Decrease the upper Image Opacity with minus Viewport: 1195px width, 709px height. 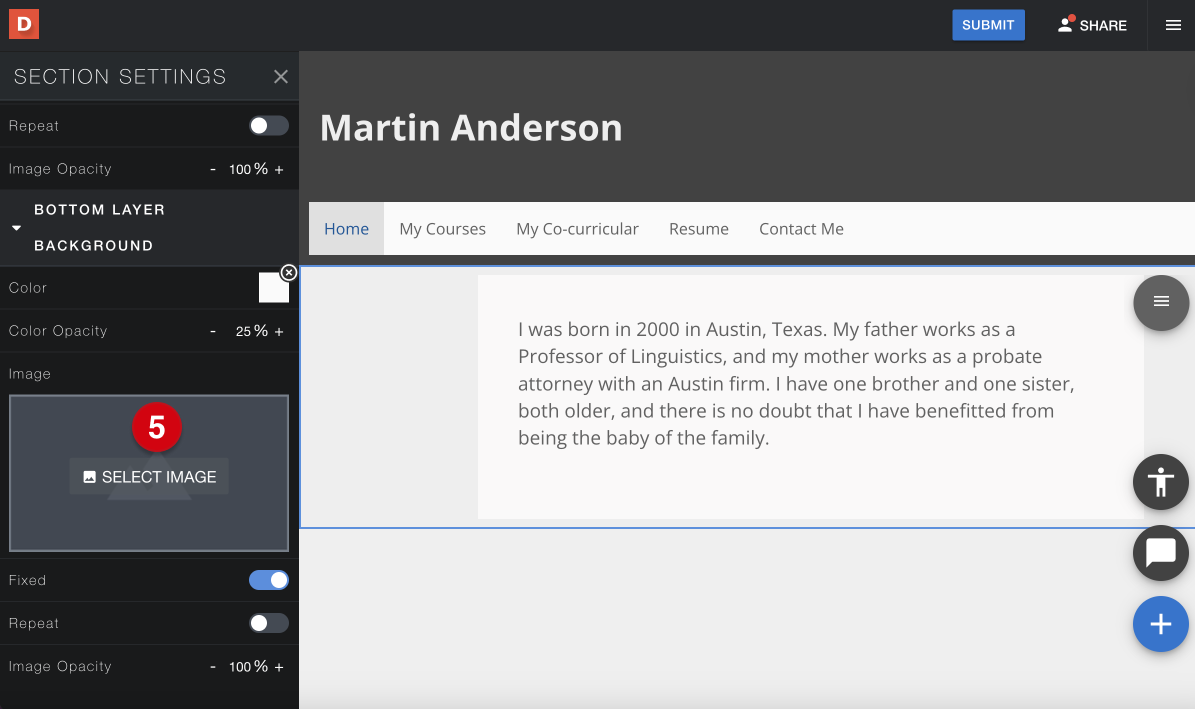(x=213, y=169)
